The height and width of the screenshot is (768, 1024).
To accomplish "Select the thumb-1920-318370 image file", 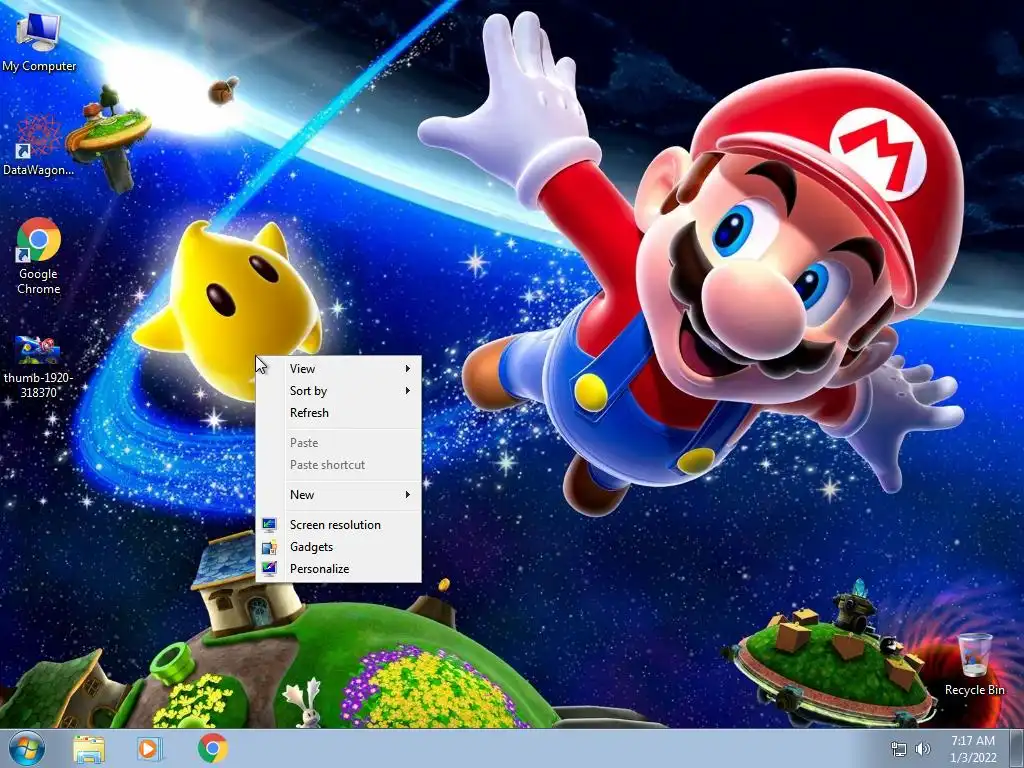I will (x=39, y=366).
